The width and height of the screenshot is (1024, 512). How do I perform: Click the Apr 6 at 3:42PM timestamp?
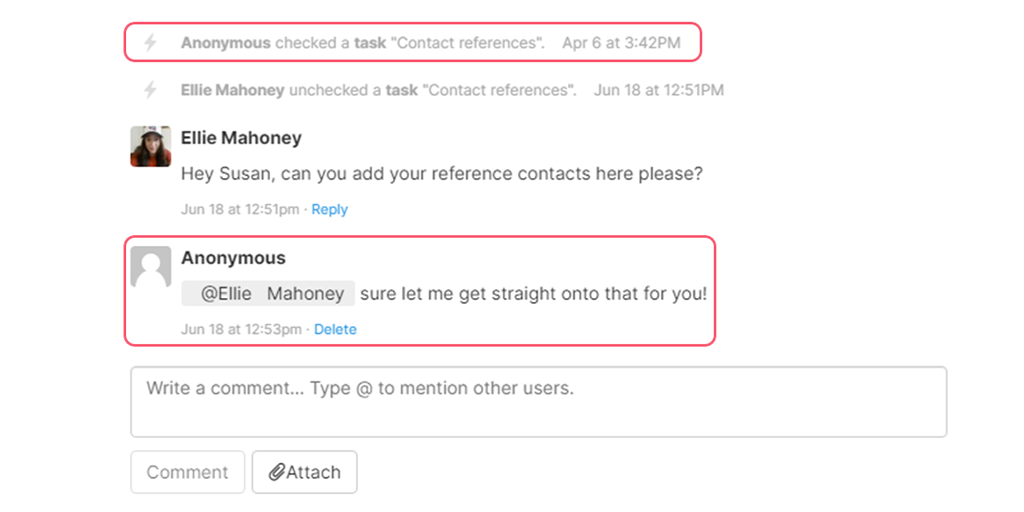621,43
